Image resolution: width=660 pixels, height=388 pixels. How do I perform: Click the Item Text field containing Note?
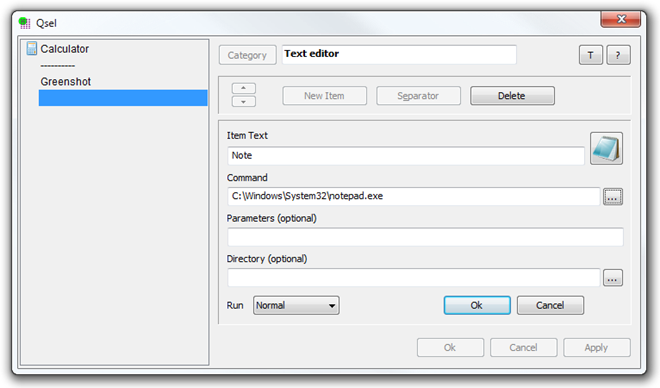406,156
